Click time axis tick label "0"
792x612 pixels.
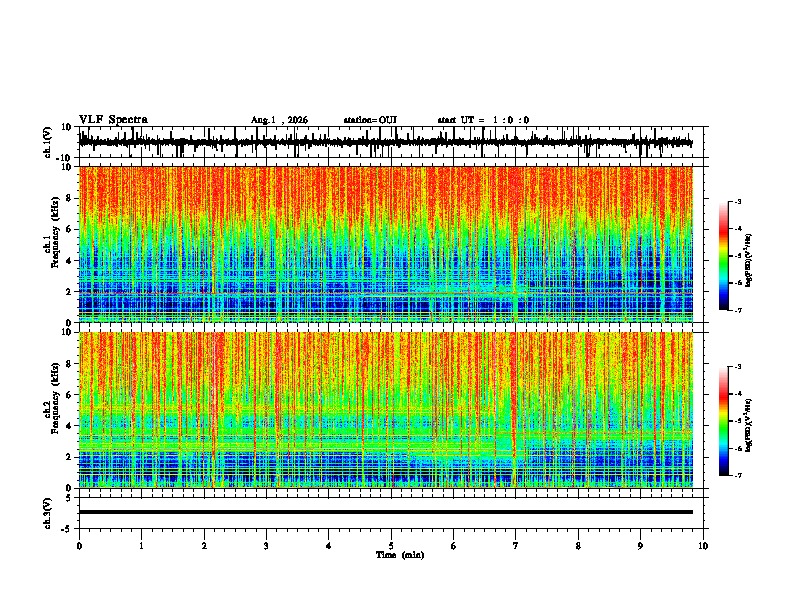(x=79, y=546)
